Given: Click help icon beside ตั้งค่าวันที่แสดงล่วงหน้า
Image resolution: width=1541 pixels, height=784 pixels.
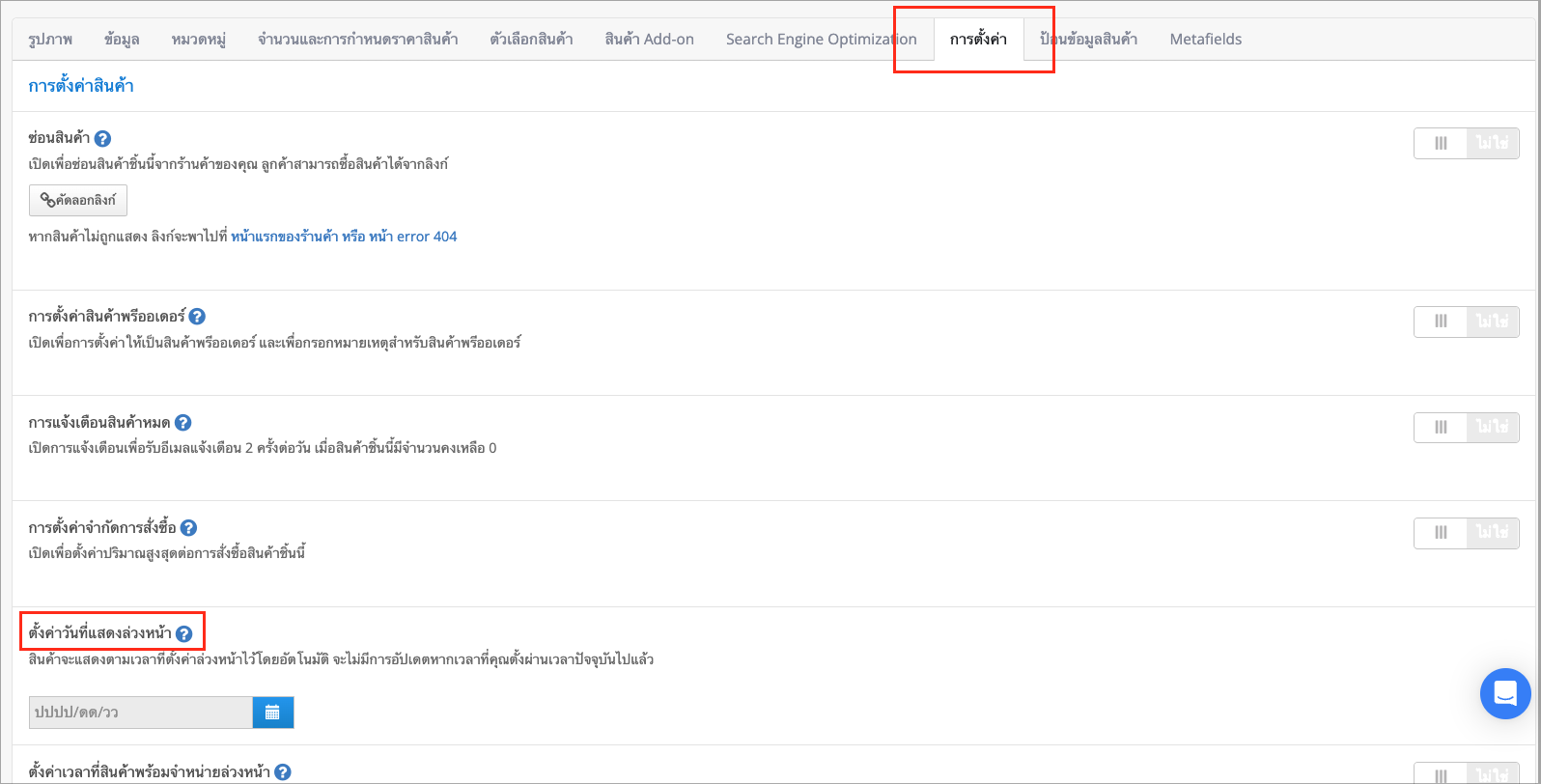Looking at the screenshot, I should [x=183, y=634].
